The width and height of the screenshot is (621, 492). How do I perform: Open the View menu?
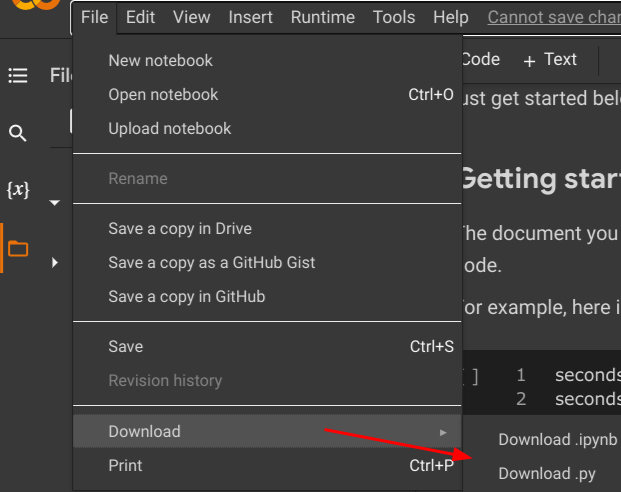pos(191,17)
